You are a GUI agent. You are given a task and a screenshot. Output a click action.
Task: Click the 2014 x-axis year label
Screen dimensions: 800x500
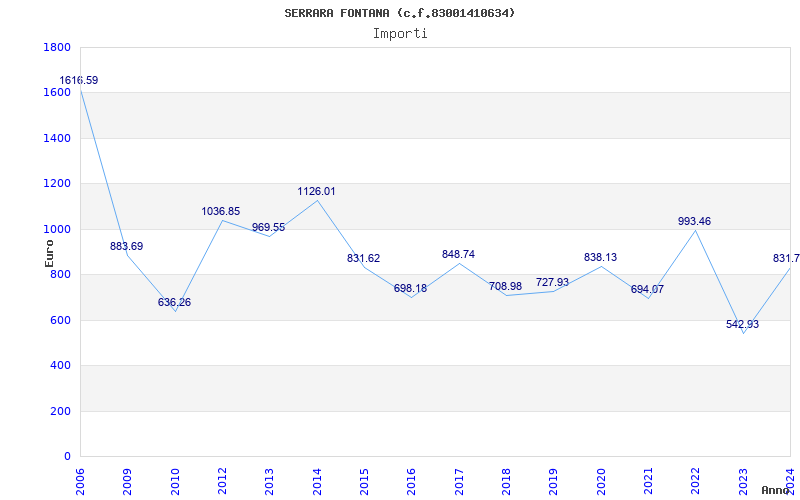pos(317,478)
